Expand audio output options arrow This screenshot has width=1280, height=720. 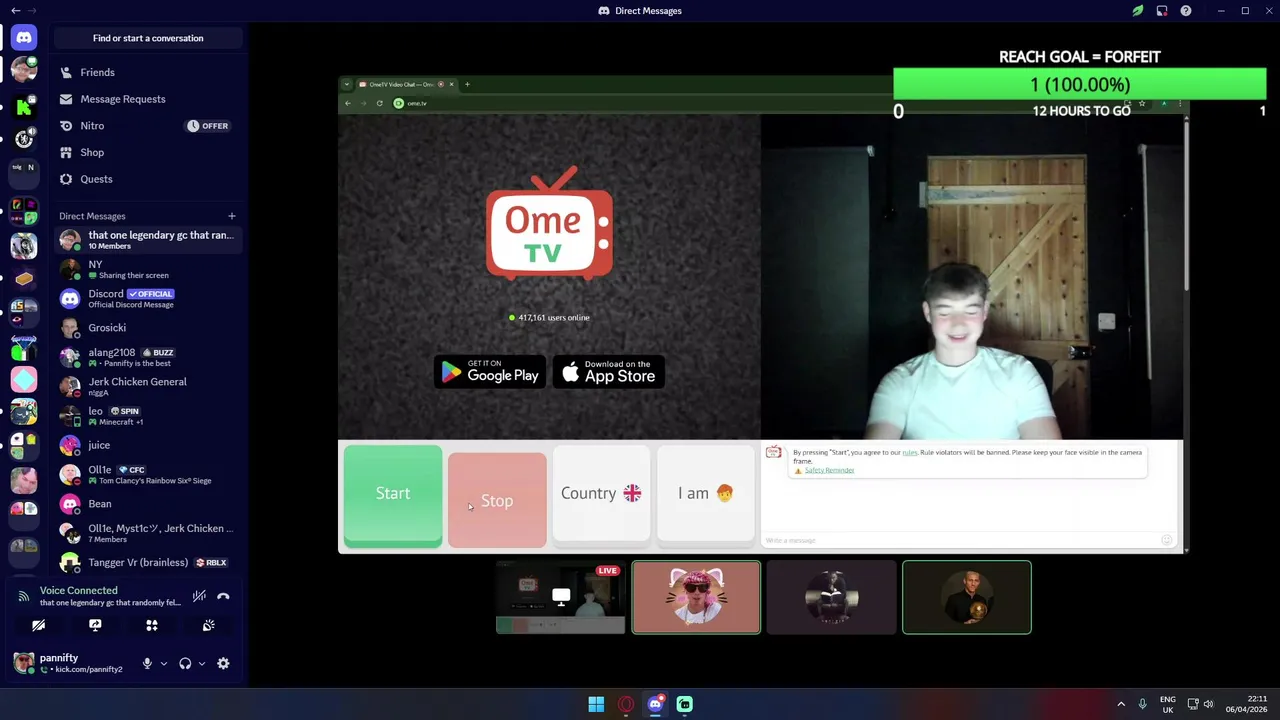click(202, 663)
